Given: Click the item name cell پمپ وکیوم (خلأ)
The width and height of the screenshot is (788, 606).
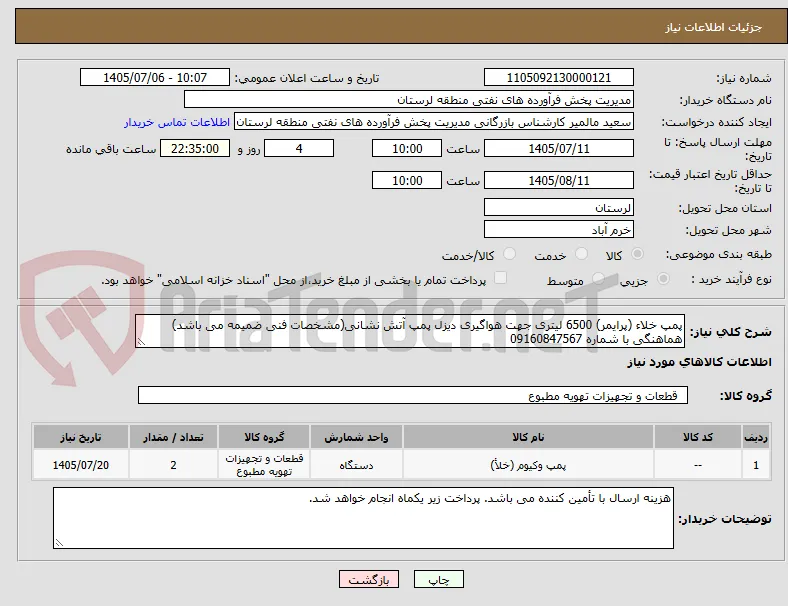Looking at the screenshot, I should 528,465.
